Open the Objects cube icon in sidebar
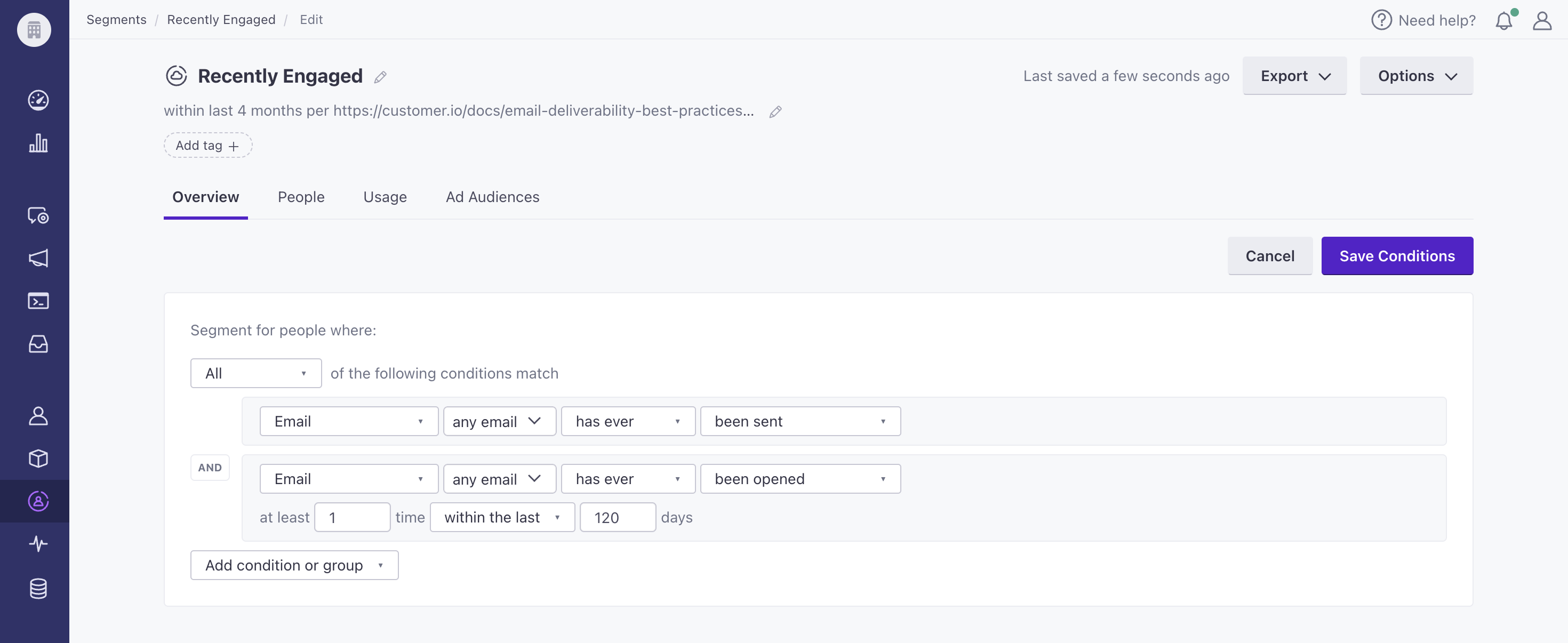Viewport: 1568px width, 643px height. 38,459
